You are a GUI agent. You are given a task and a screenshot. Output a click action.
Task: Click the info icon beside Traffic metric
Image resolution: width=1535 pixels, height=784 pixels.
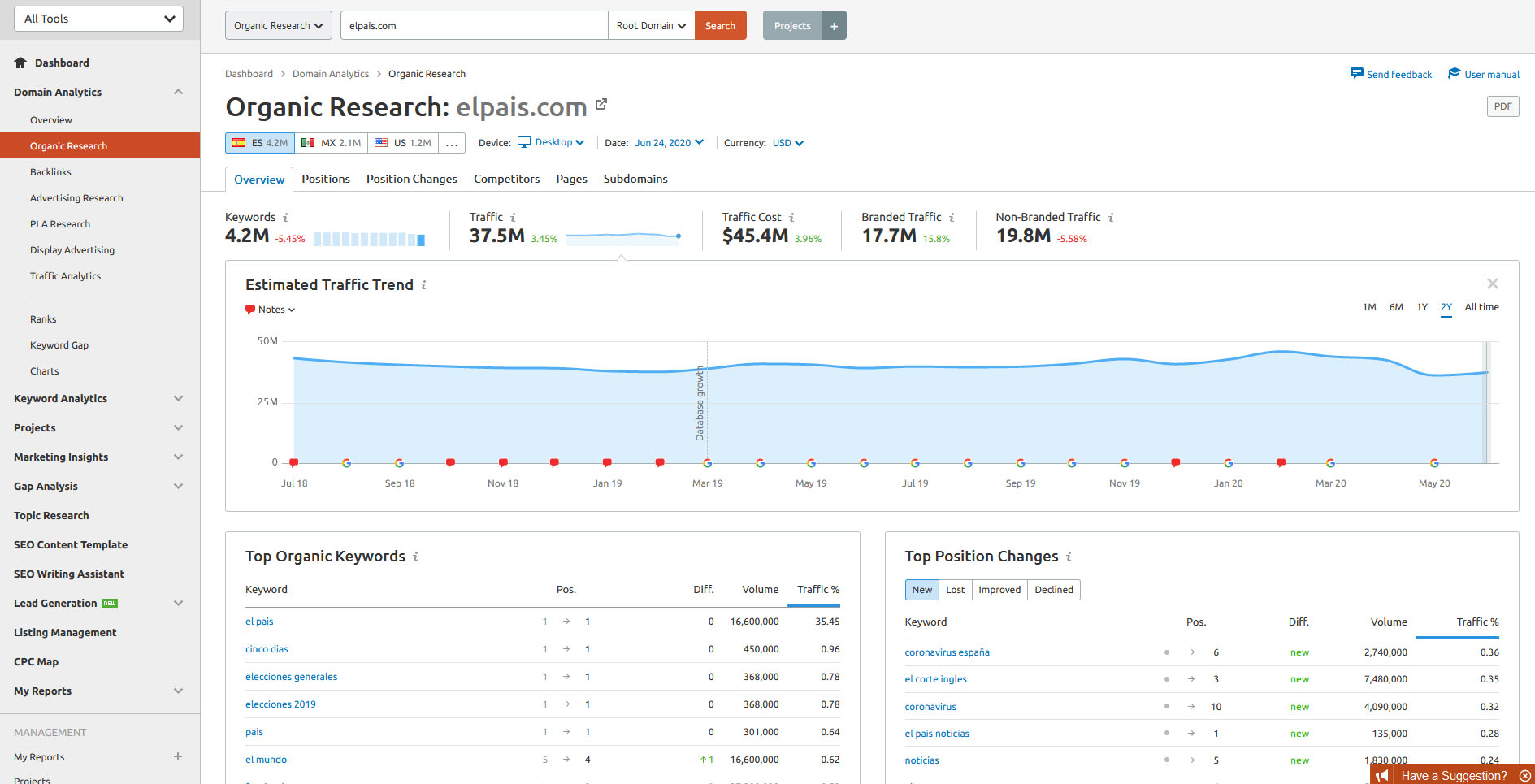[513, 218]
